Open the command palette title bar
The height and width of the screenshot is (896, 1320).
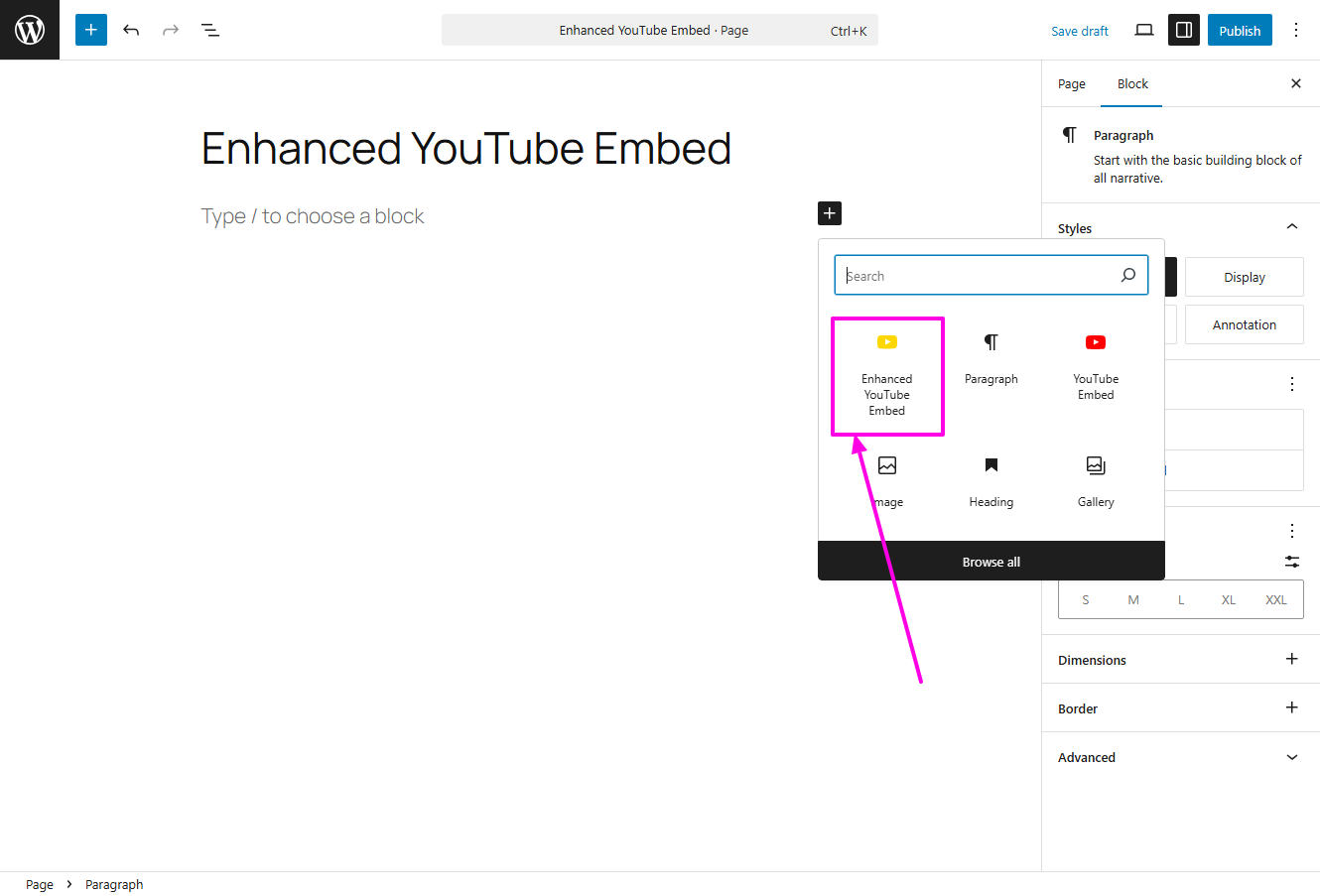[x=660, y=30]
